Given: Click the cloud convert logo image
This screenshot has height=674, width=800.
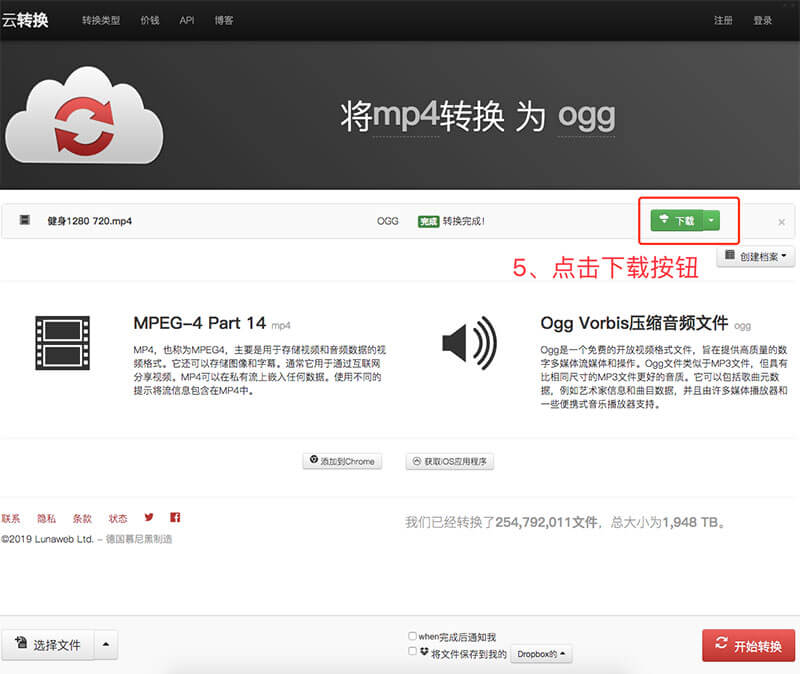Looking at the screenshot, I should [84, 116].
